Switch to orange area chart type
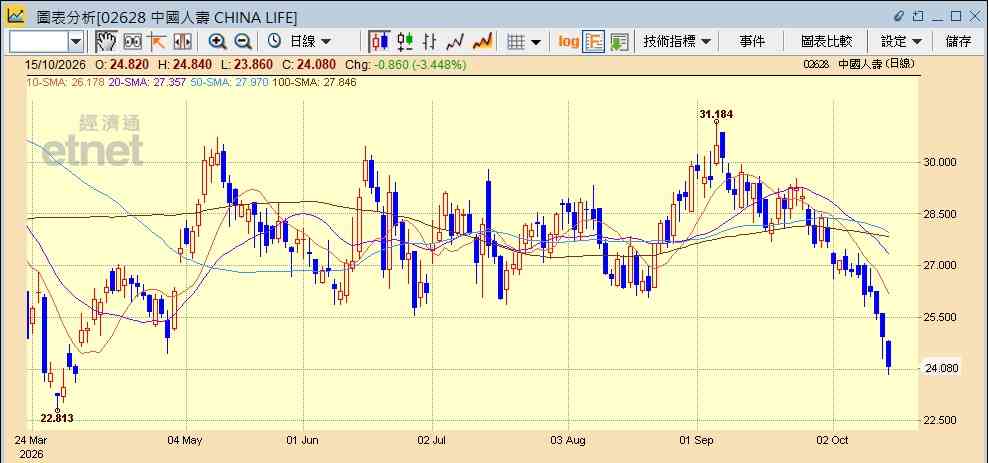This screenshot has width=989, height=463. 482,42
